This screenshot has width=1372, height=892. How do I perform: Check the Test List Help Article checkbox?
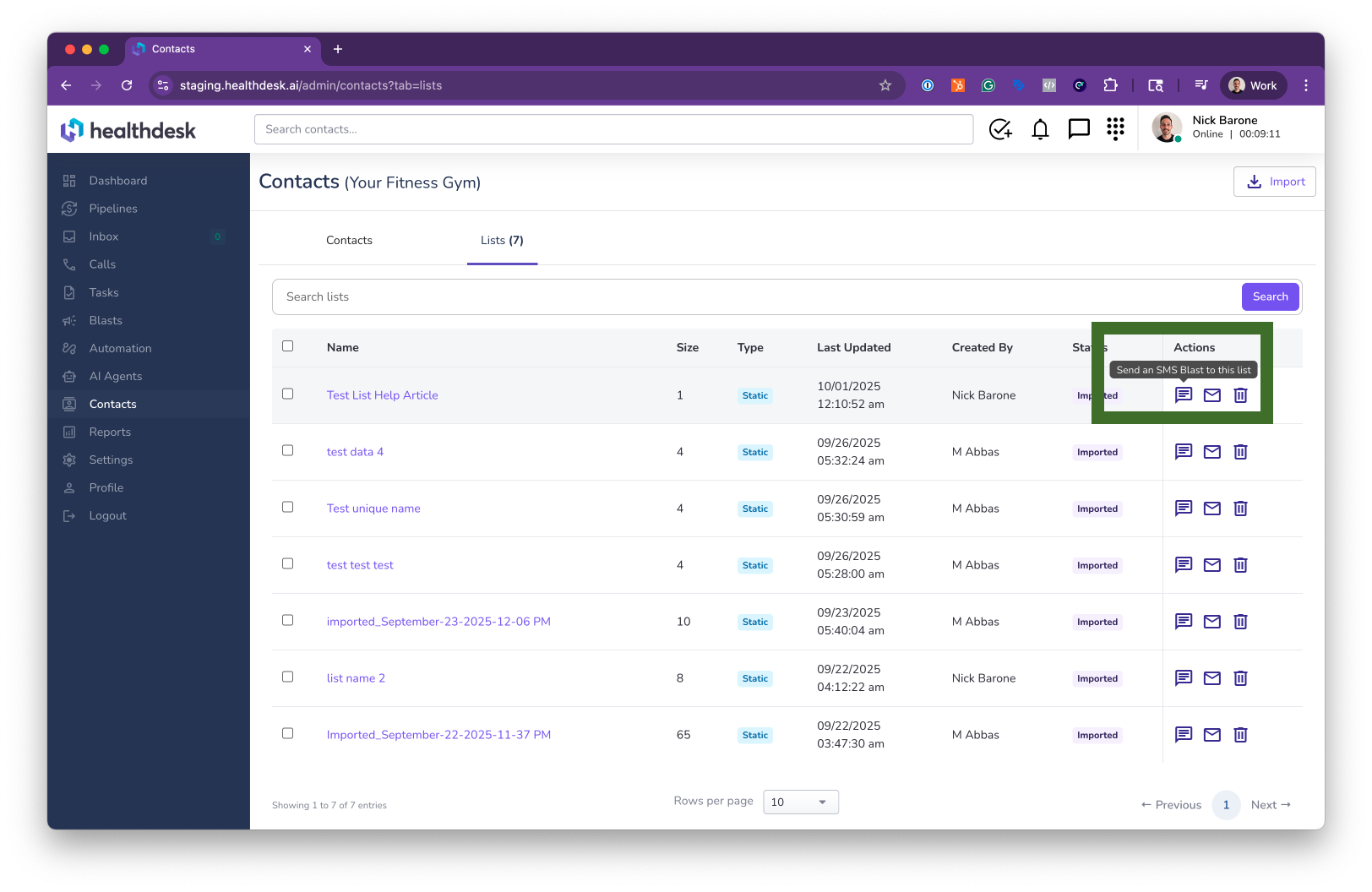tap(288, 394)
